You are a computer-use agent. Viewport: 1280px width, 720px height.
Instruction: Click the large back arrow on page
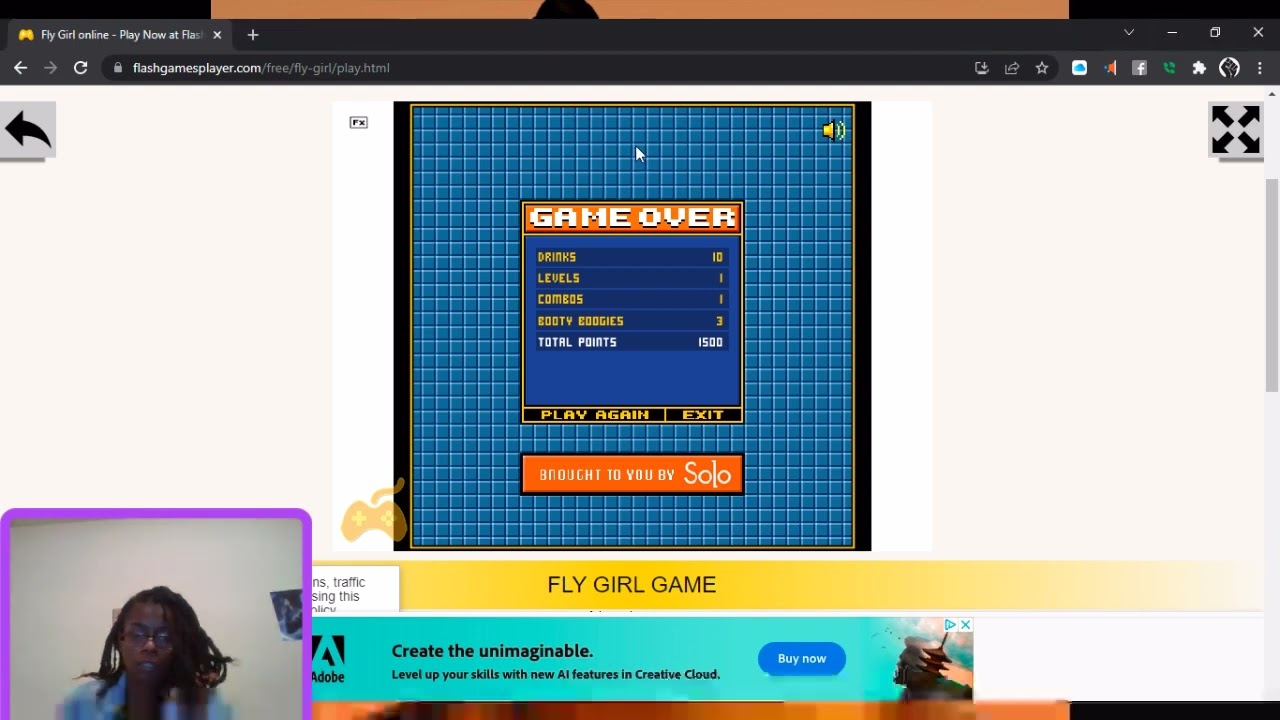pyautogui.click(x=27, y=130)
